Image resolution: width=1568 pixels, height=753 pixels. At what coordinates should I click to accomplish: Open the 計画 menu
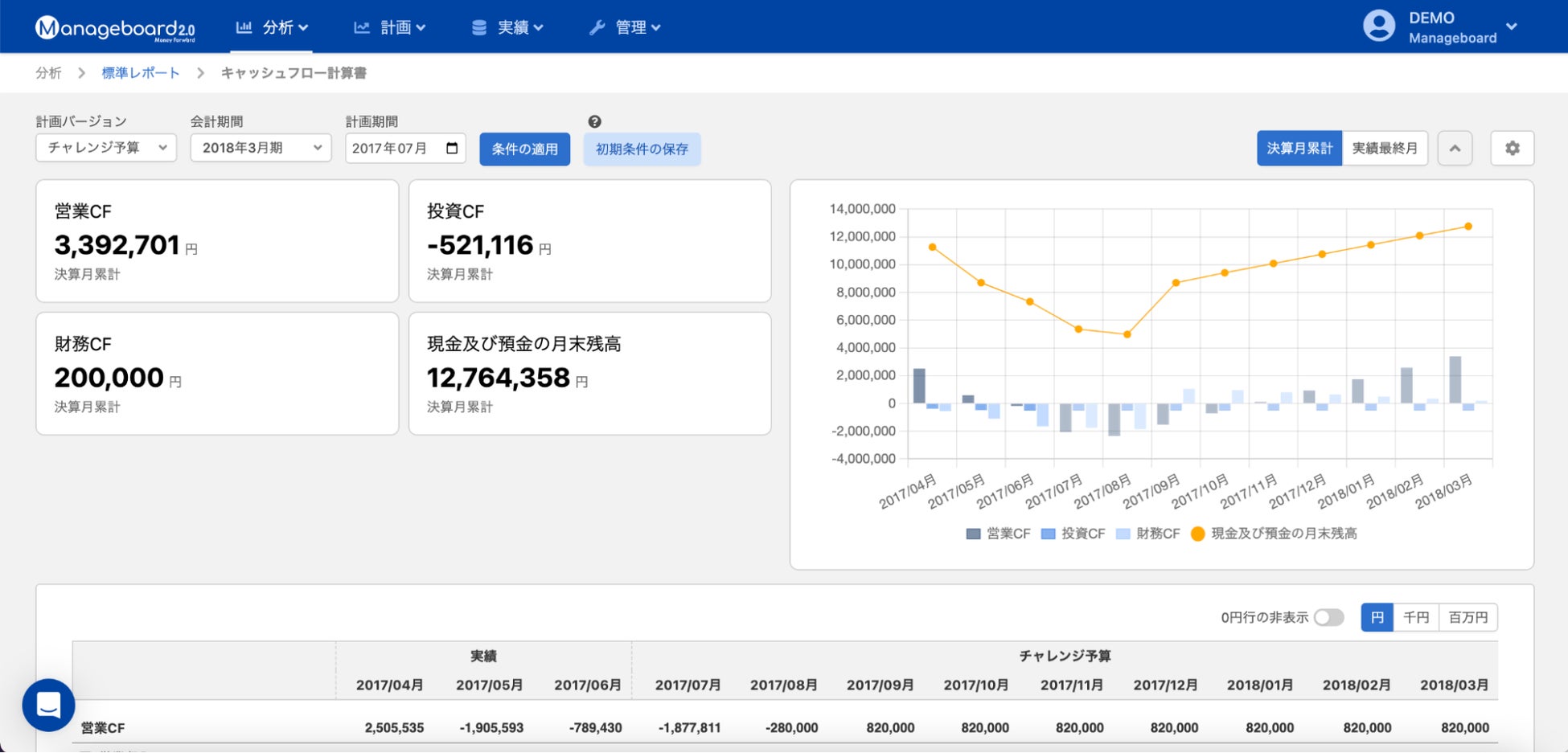tap(390, 28)
